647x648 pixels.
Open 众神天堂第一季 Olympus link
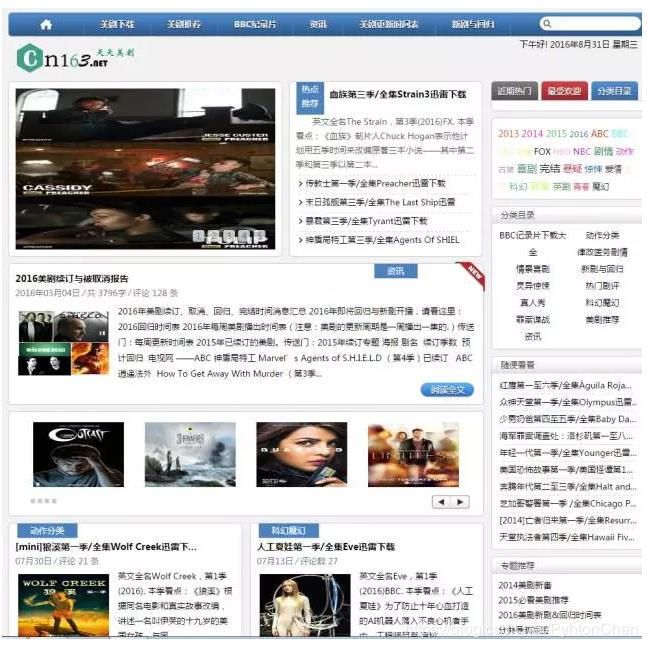[568, 403]
